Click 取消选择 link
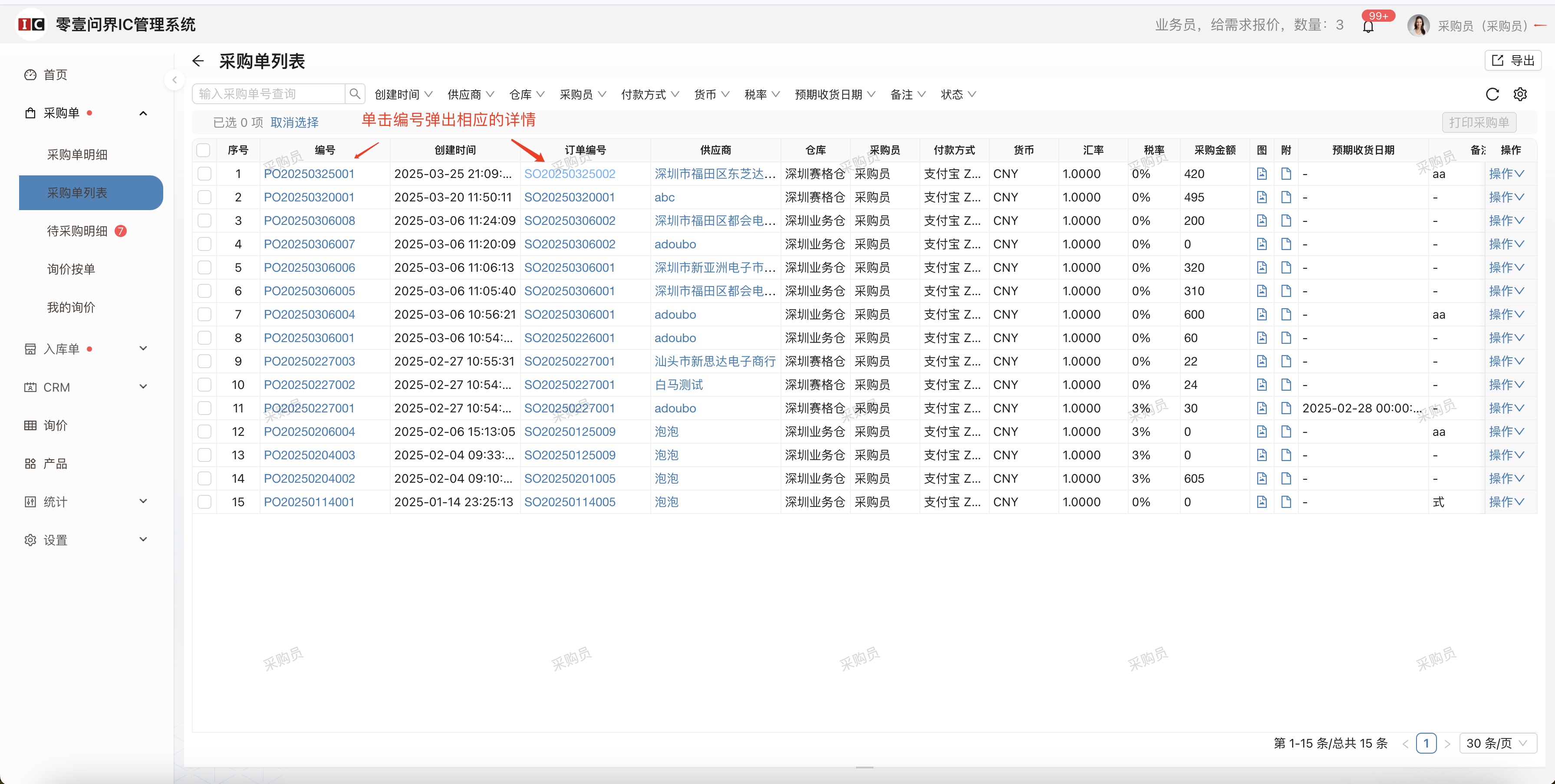Viewport: 1555px width, 784px height. [294, 122]
